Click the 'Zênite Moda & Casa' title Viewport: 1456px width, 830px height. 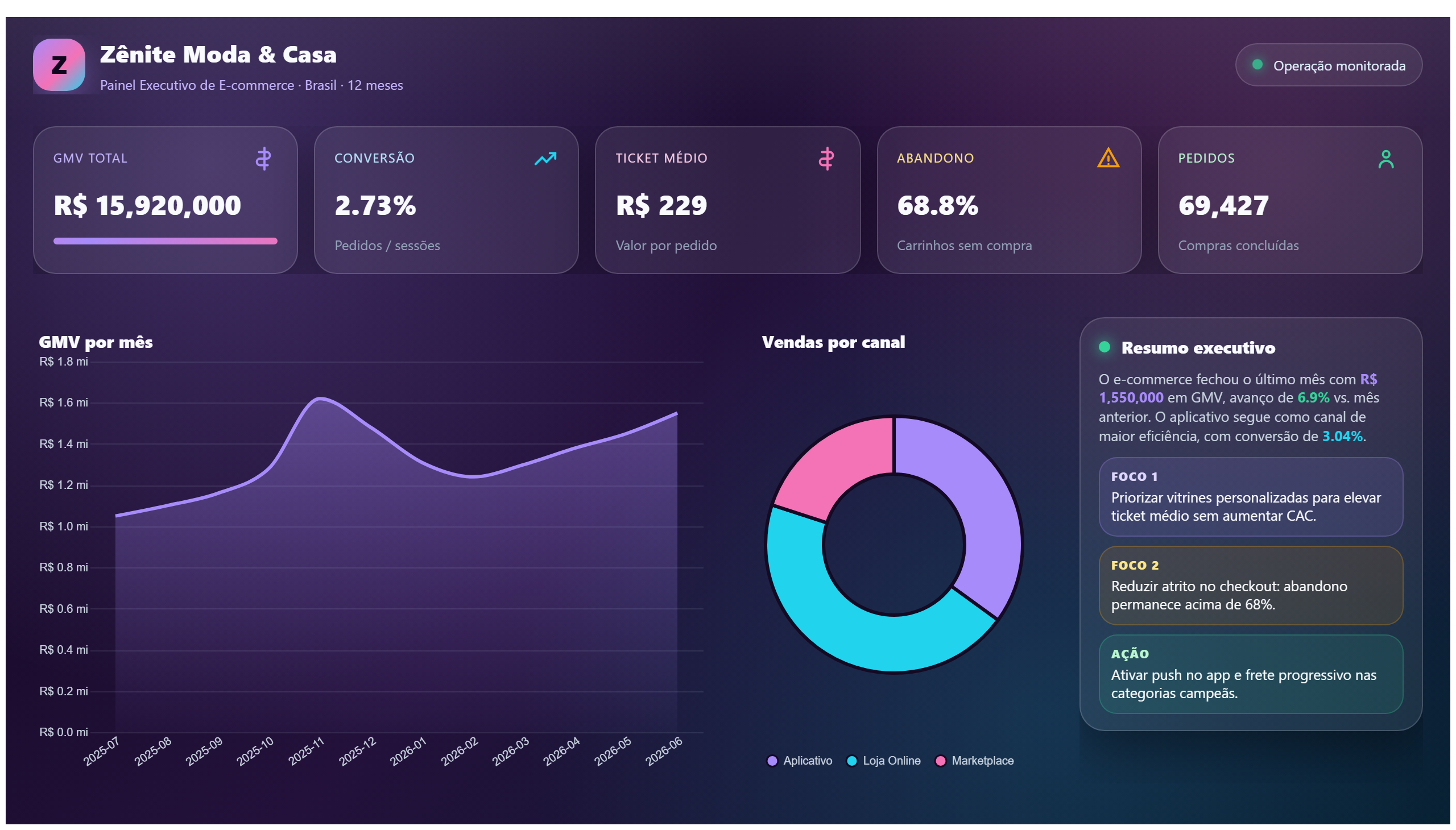(218, 55)
